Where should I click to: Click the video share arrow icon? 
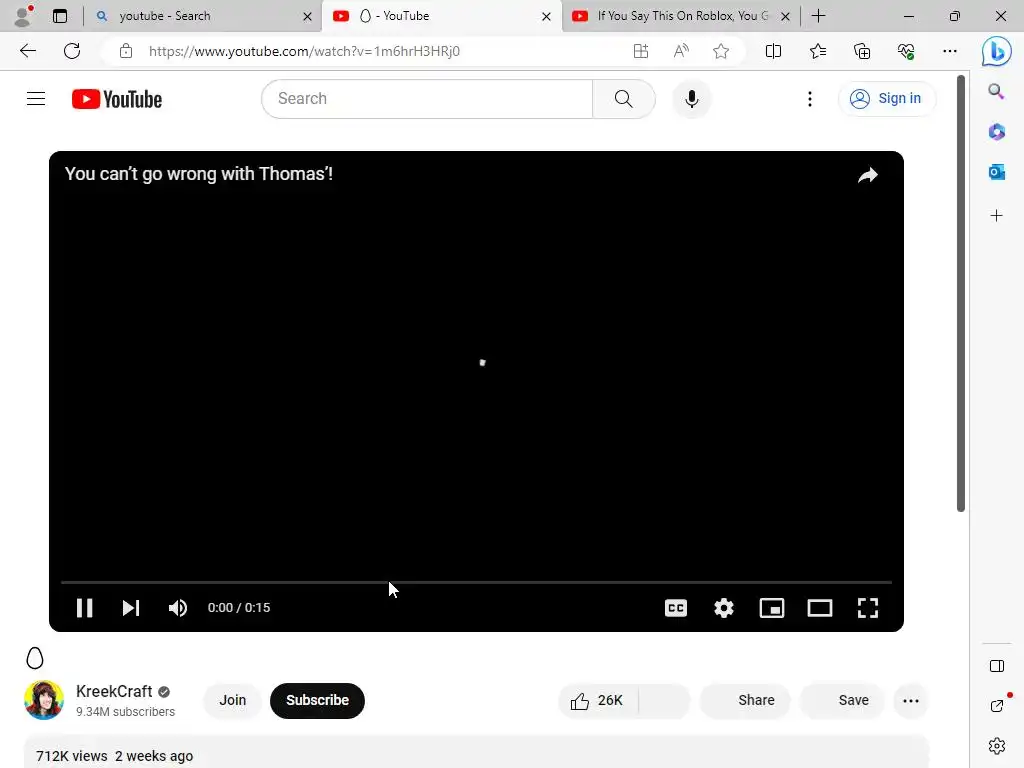pos(868,175)
